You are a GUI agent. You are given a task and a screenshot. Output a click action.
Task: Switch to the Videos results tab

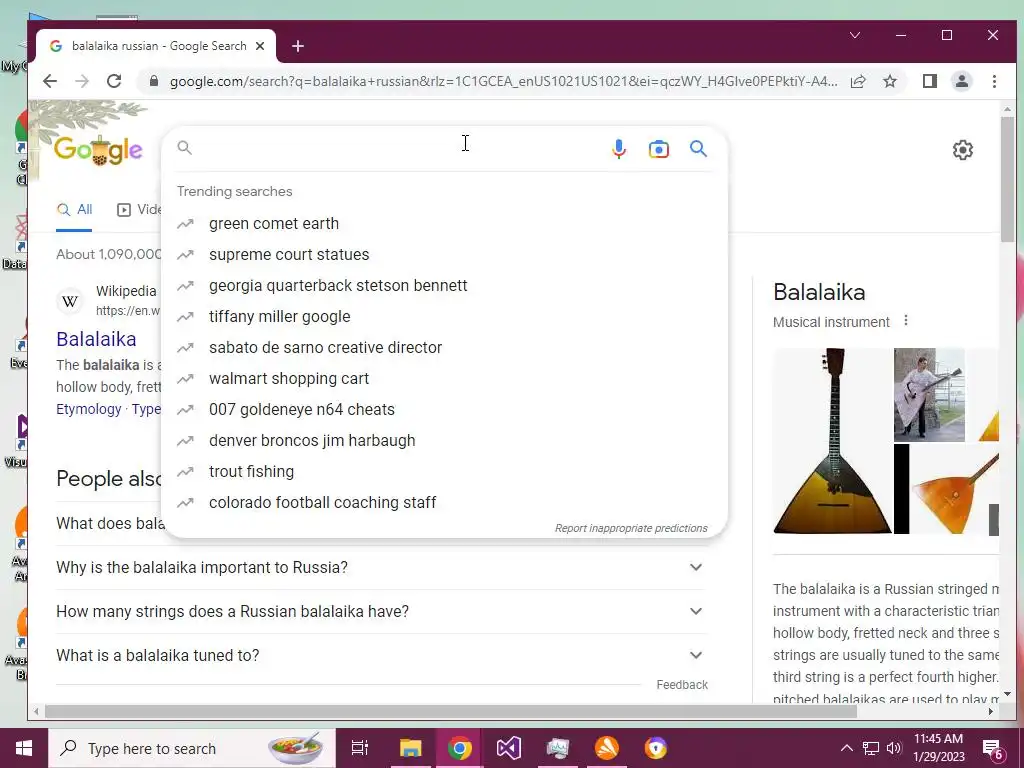click(139, 210)
